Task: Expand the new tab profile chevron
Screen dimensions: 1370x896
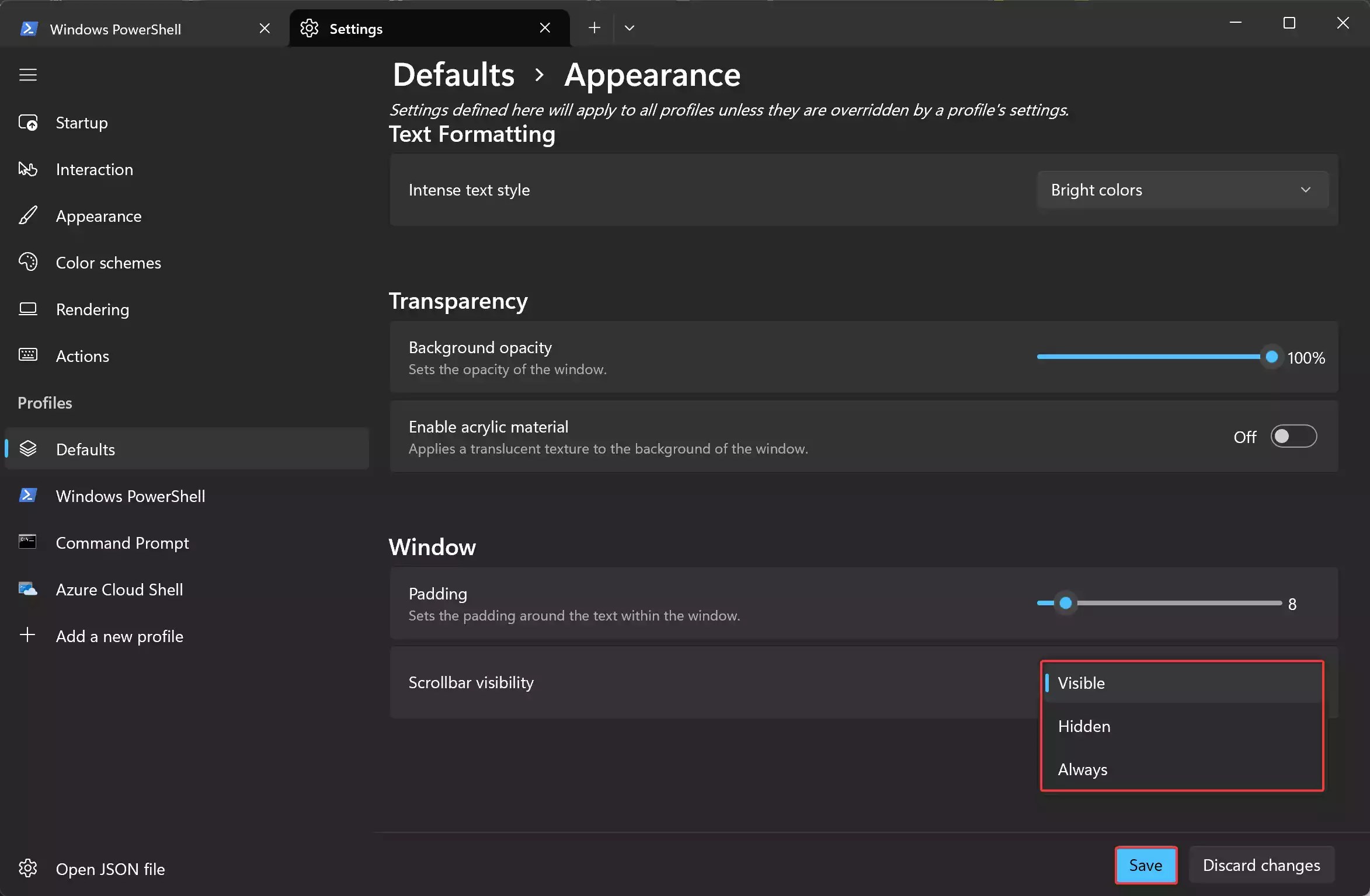Action: (630, 27)
